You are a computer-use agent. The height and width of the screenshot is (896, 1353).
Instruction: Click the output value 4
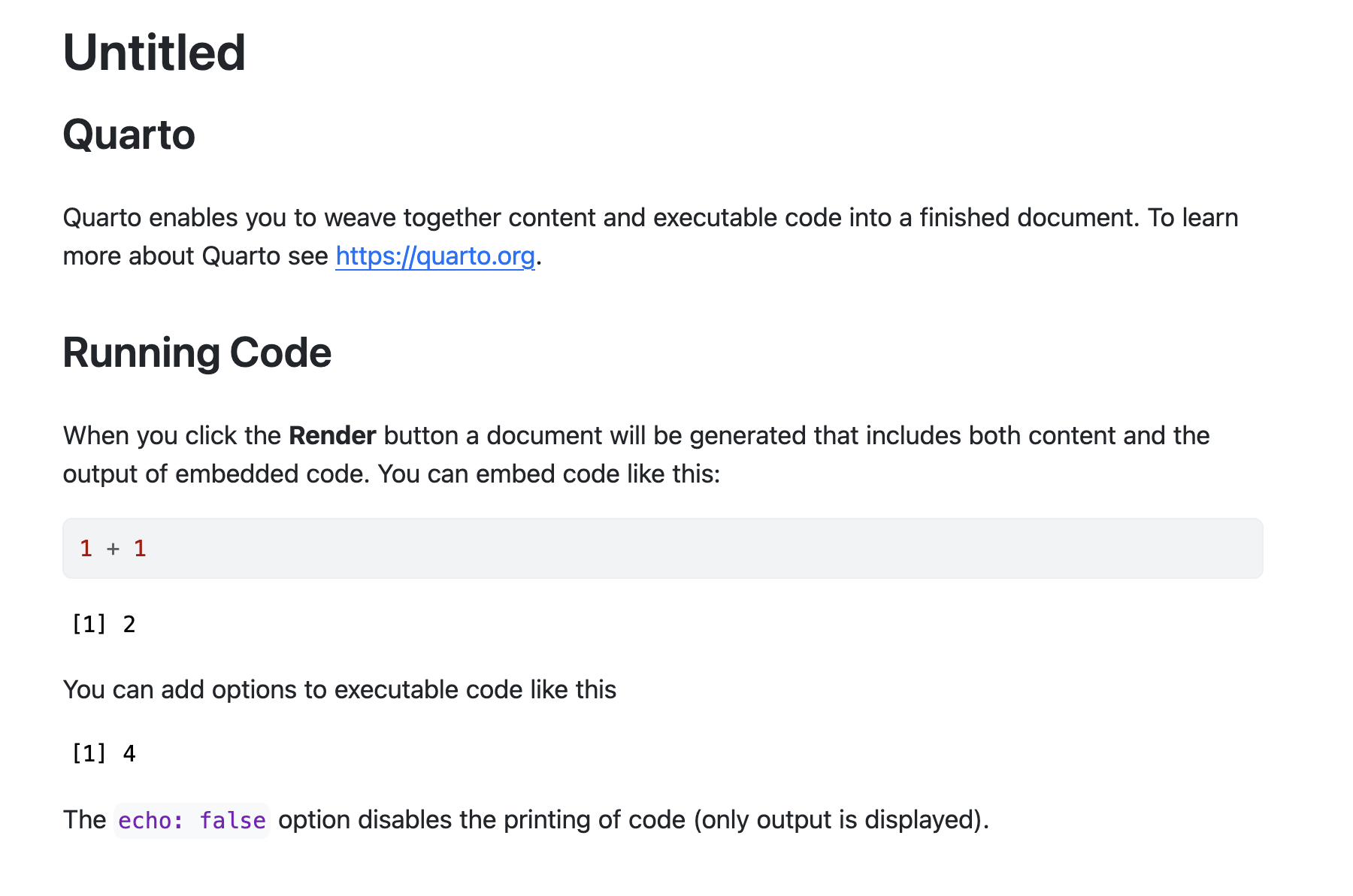point(129,754)
